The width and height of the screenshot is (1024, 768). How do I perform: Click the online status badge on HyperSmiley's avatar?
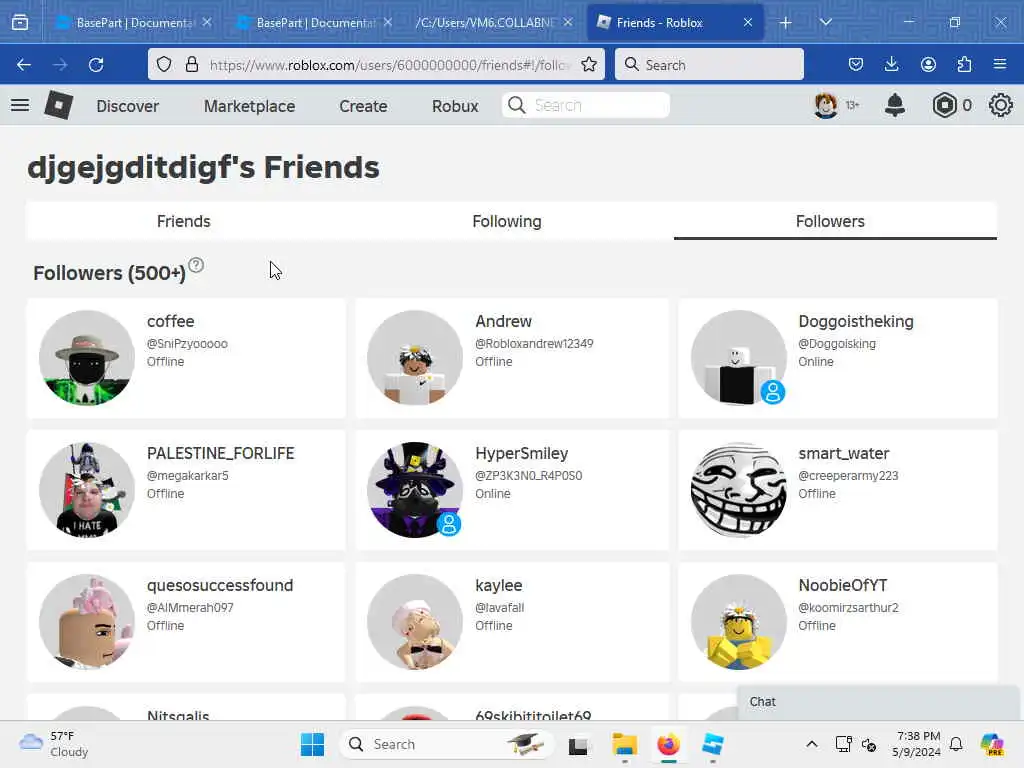(x=449, y=524)
